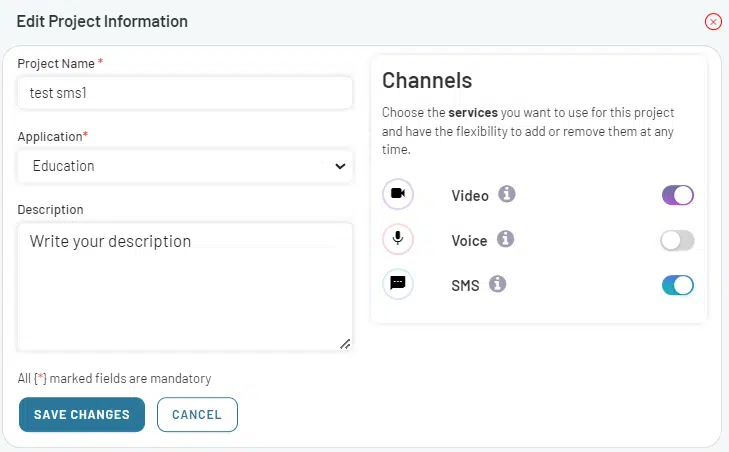Click into the Description text area

tap(185, 286)
